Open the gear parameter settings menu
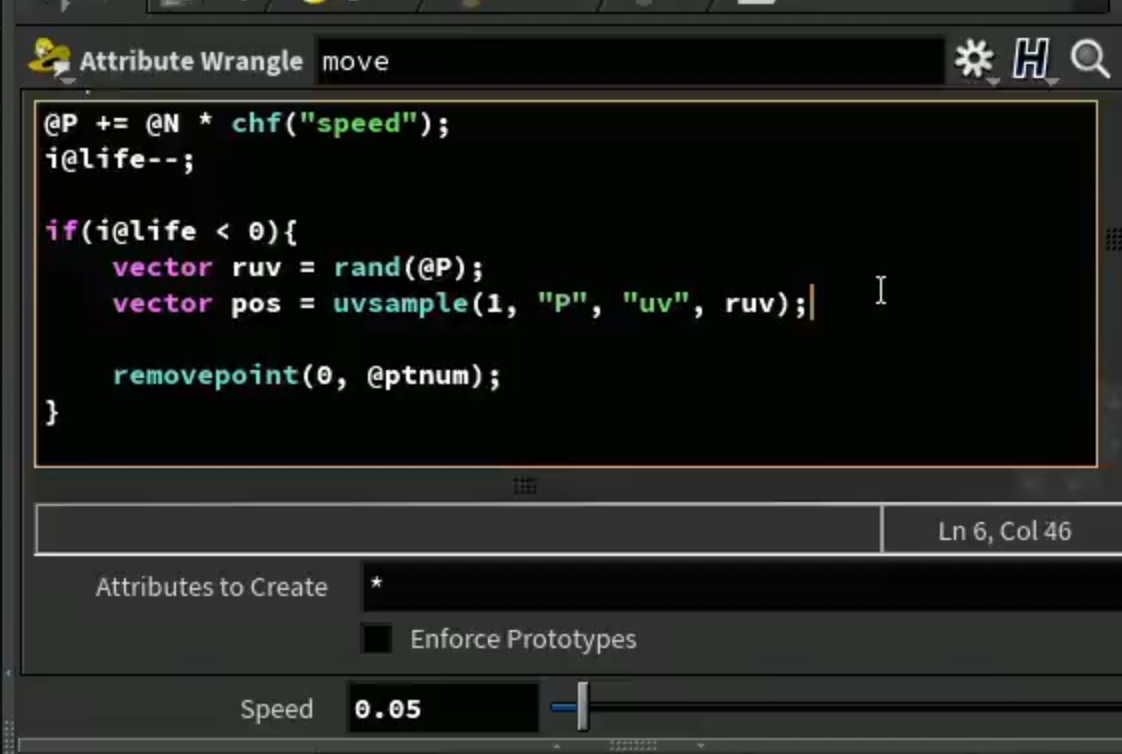1122x754 pixels. (x=974, y=59)
